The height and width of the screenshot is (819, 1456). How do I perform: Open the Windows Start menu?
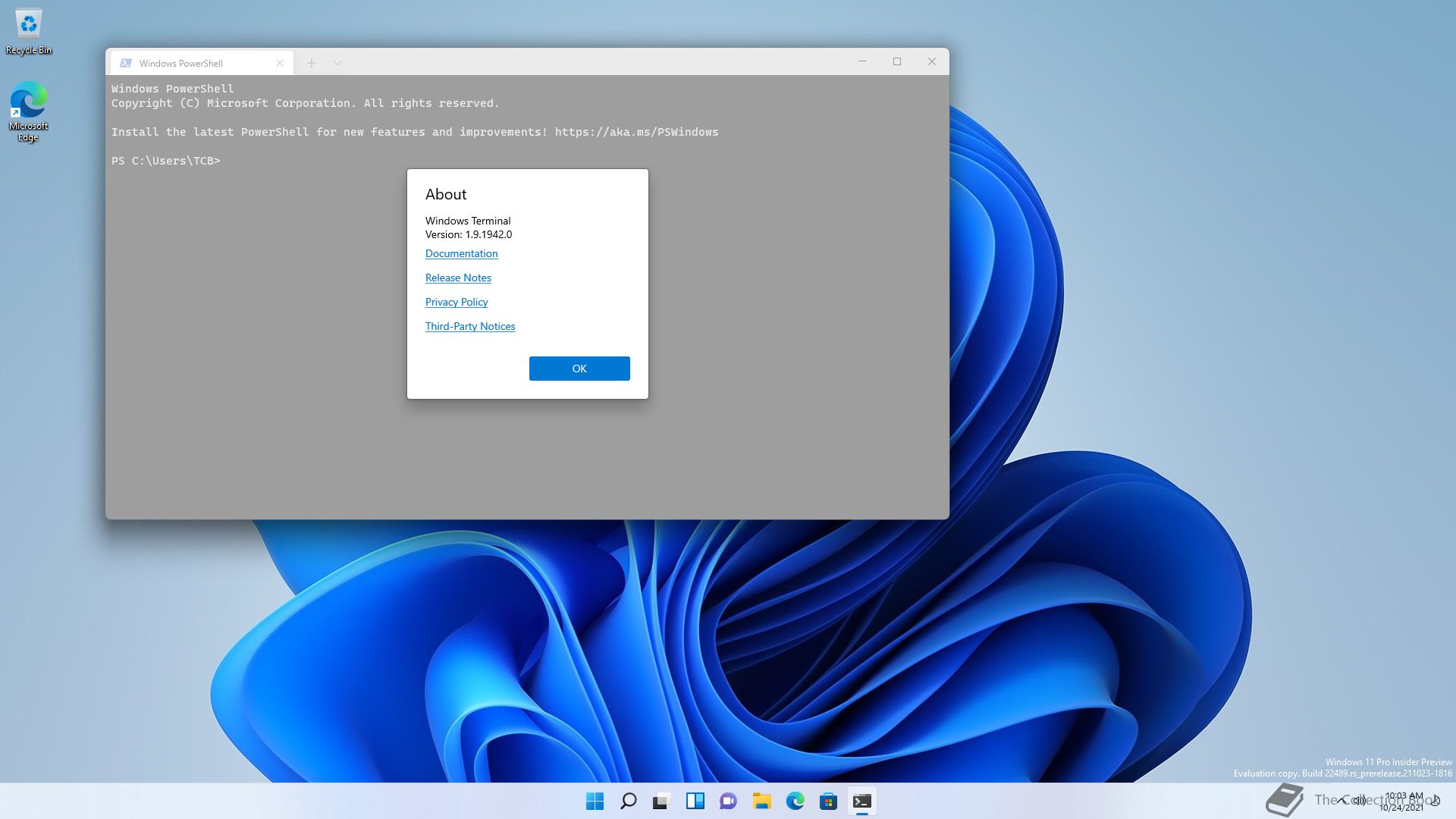(595, 801)
